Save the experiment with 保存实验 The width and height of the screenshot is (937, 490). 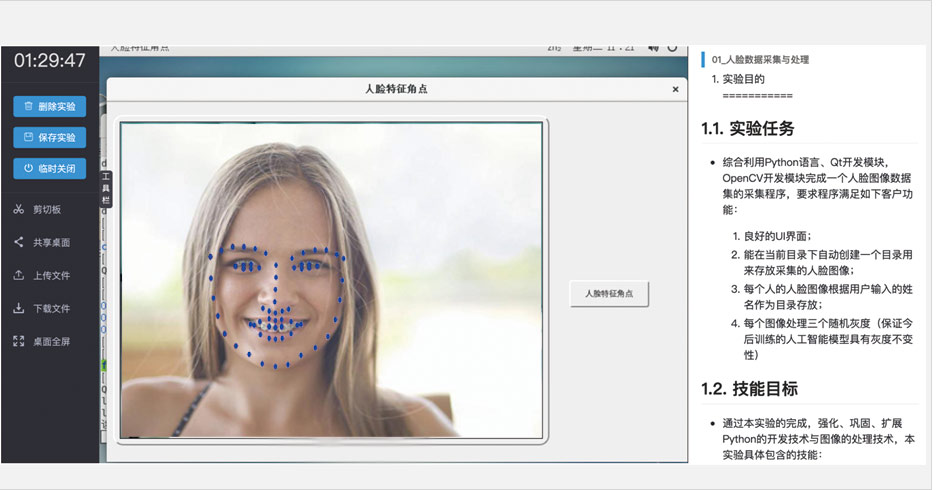(50, 137)
